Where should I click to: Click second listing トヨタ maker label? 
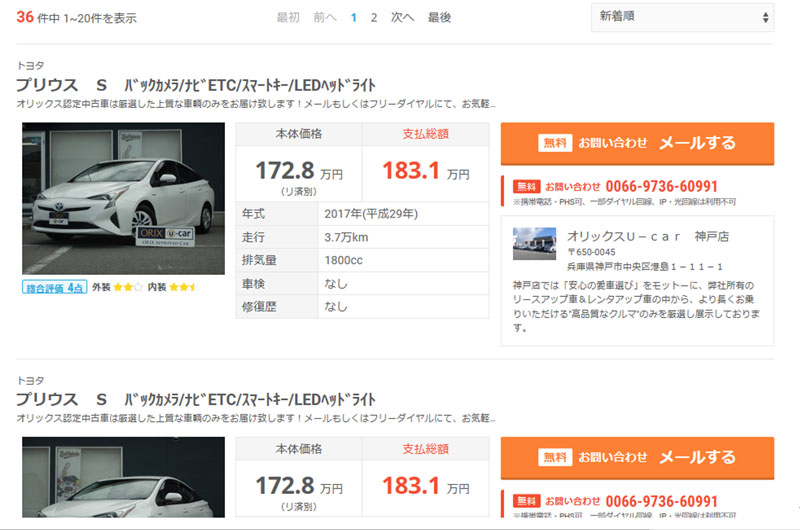[30, 381]
